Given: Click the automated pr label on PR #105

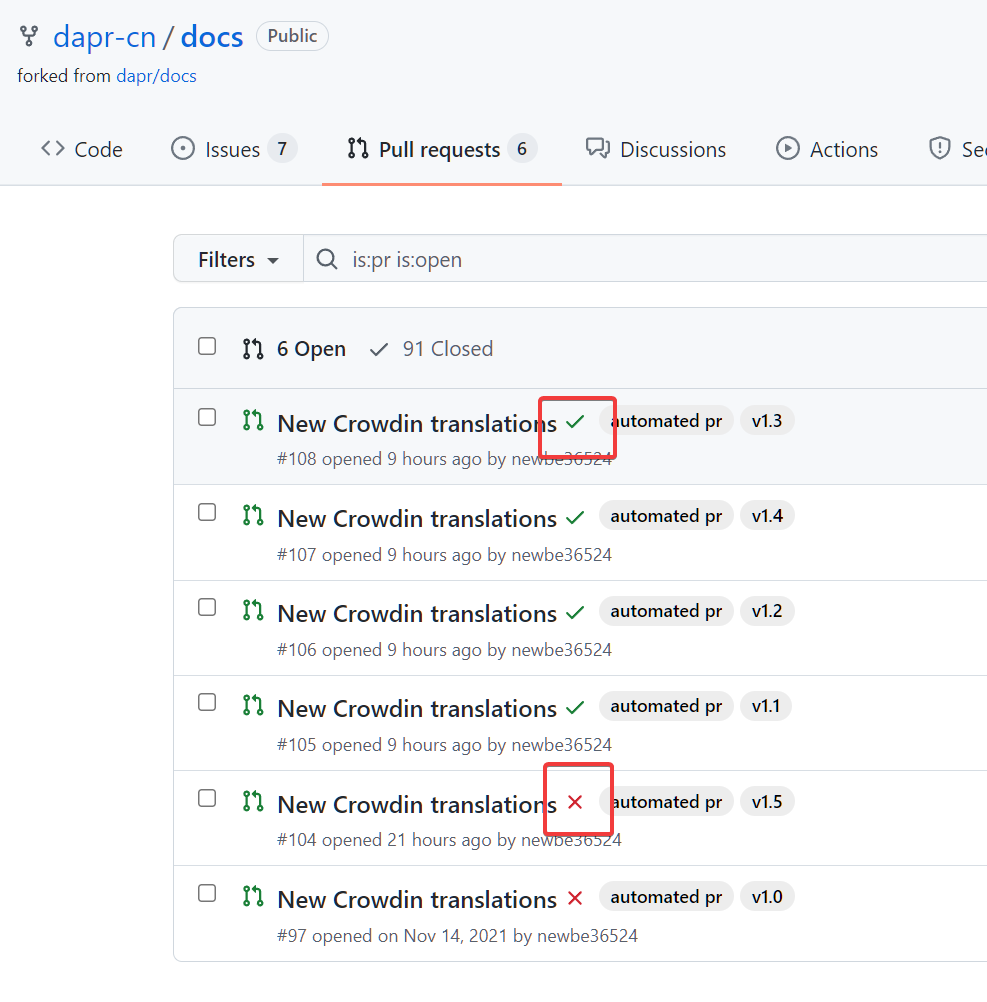Looking at the screenshot, I should [x=666, y=706].
